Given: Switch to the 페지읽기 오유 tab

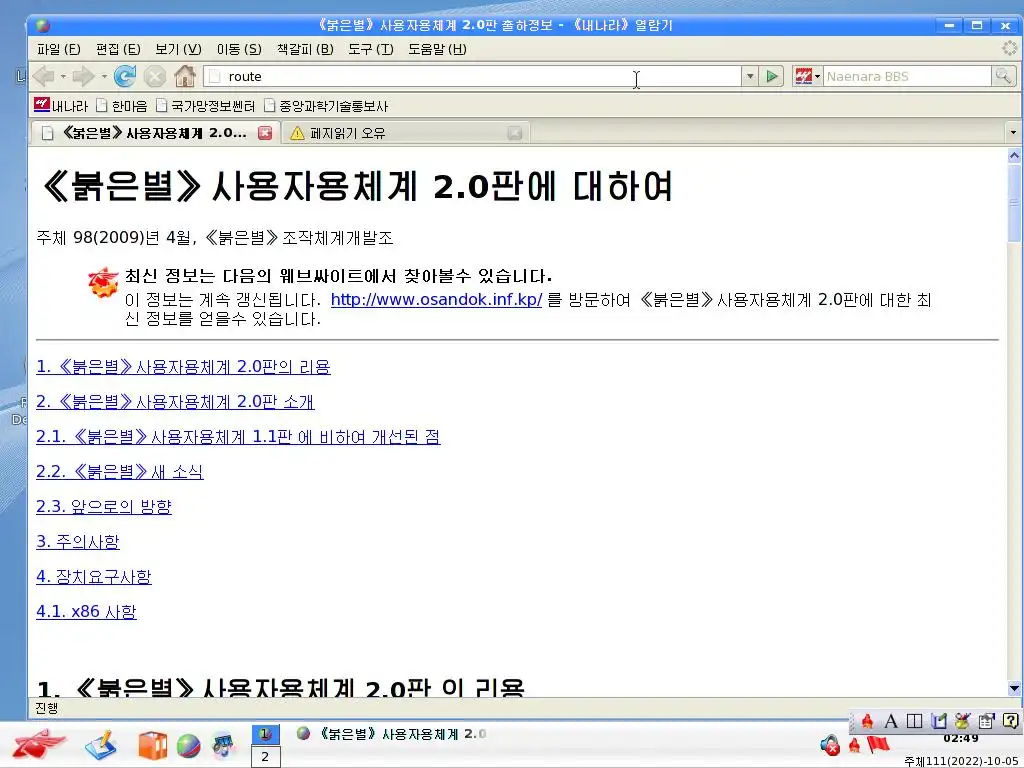Looking at the screenshot, I should point(405,133).
